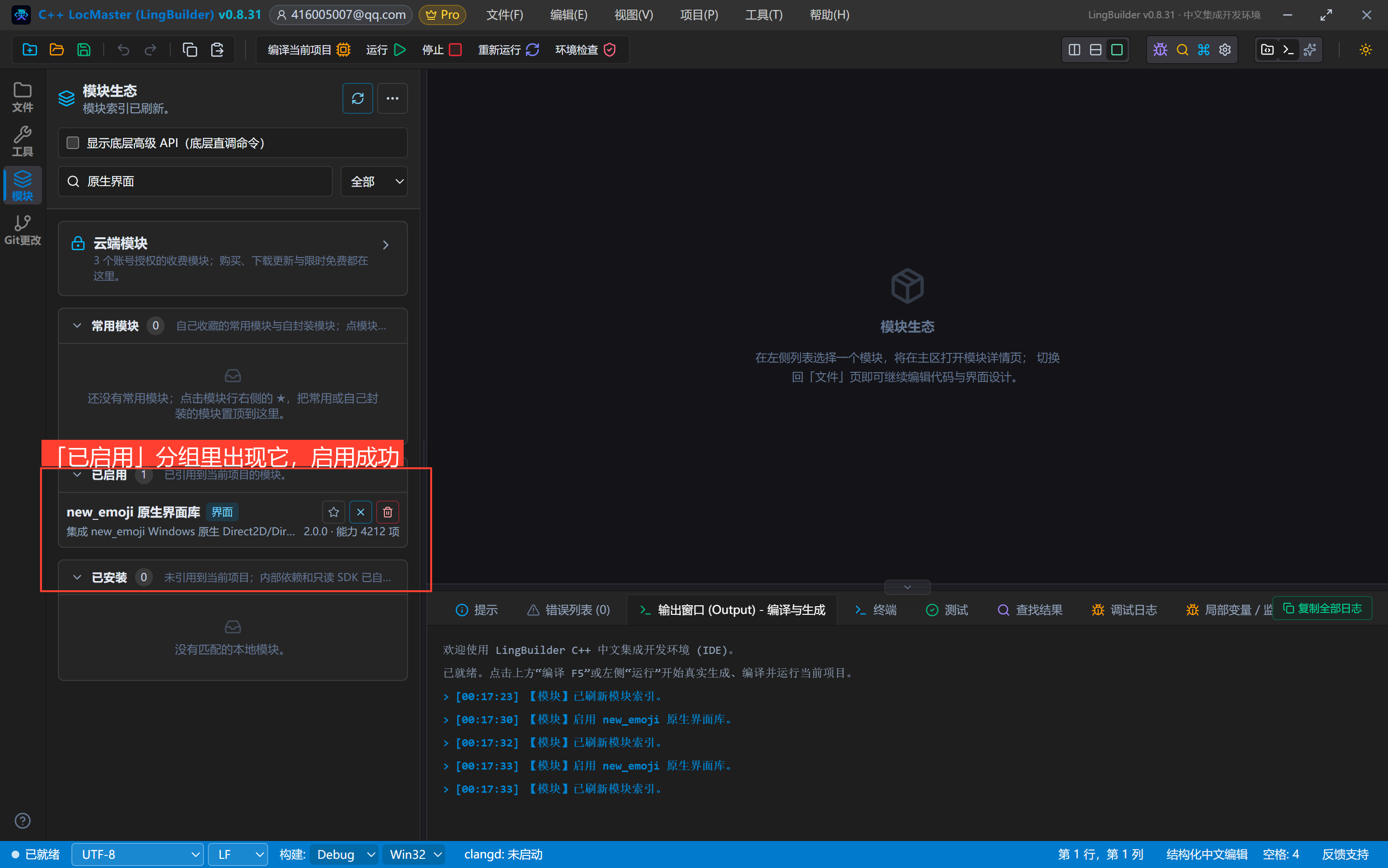Enable 显示底层高级 API checkbox

coord(73,143)
